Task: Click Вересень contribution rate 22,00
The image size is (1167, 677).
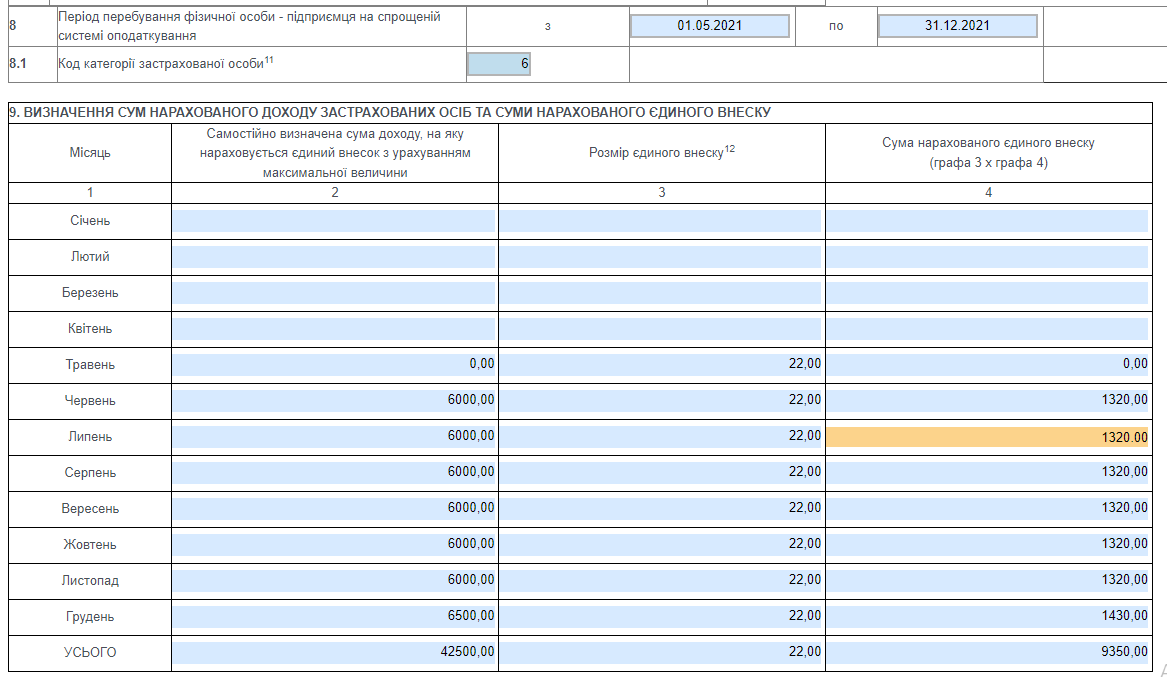Action: pyautogui.click(x=660, y=509)
